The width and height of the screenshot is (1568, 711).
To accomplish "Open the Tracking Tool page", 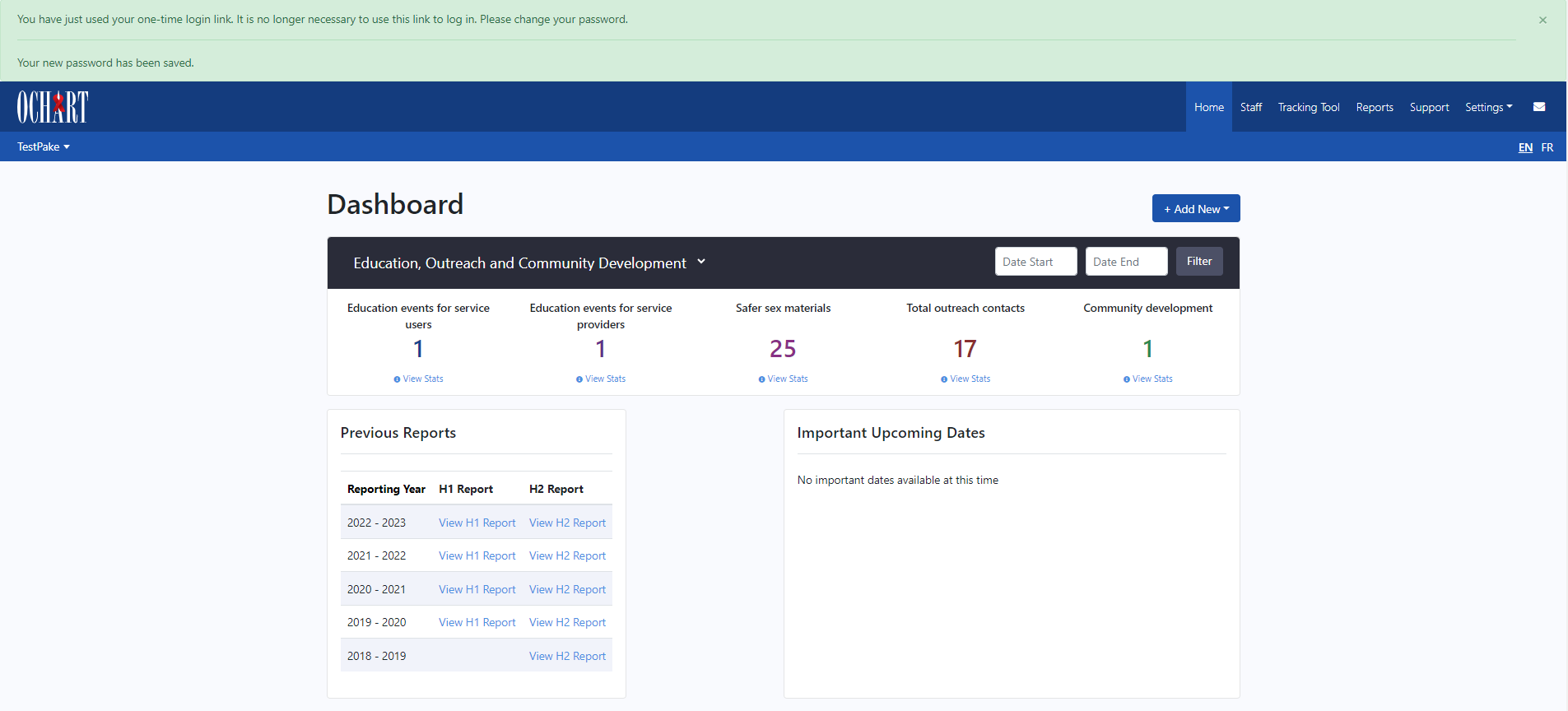I will tap(1308, 107).
